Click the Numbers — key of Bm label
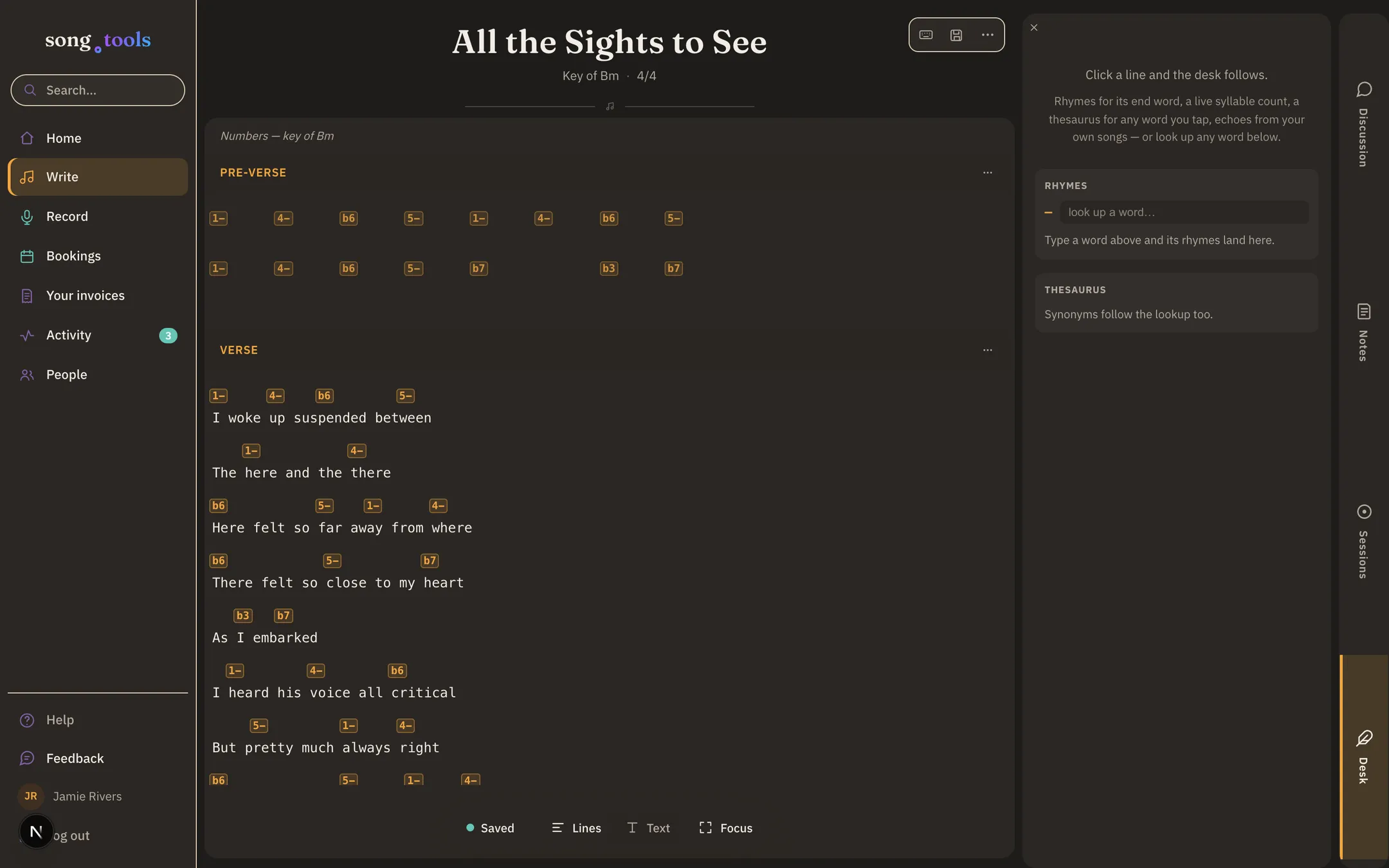Image resolution: width=1389 pixels, height=868 pixels. (277, 136)
